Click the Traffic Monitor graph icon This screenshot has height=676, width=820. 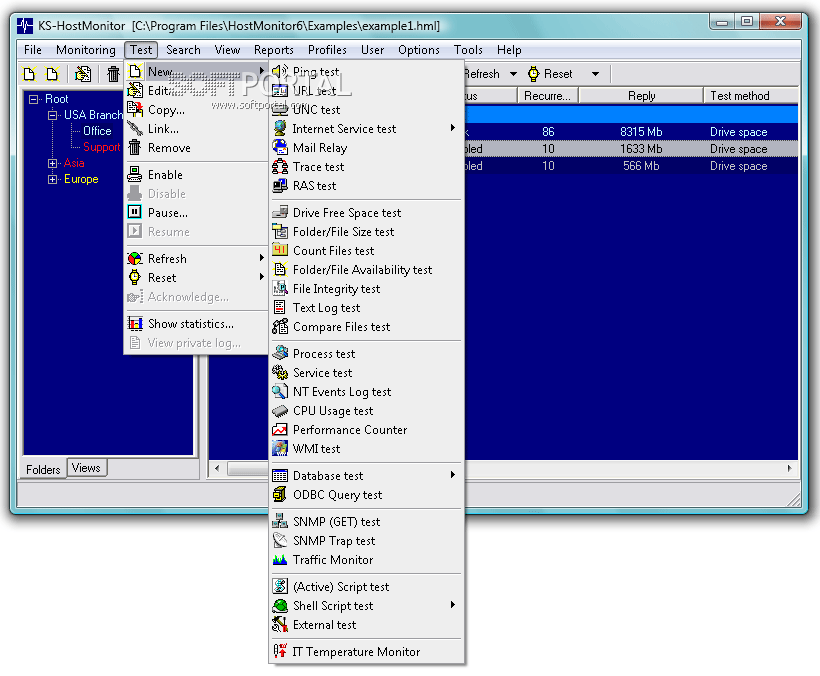coord(280,559)
